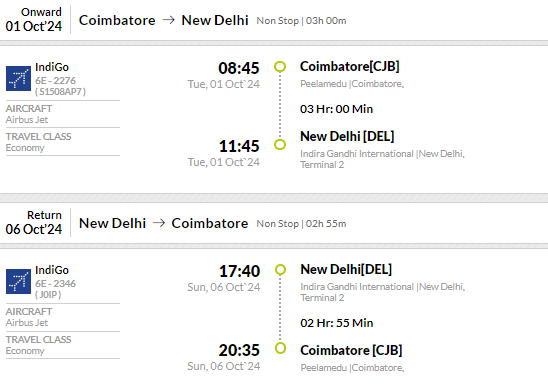Click the New Delhi [DEL] arrival airport title
Screen dimensions: 548x390
click(347, 136)
